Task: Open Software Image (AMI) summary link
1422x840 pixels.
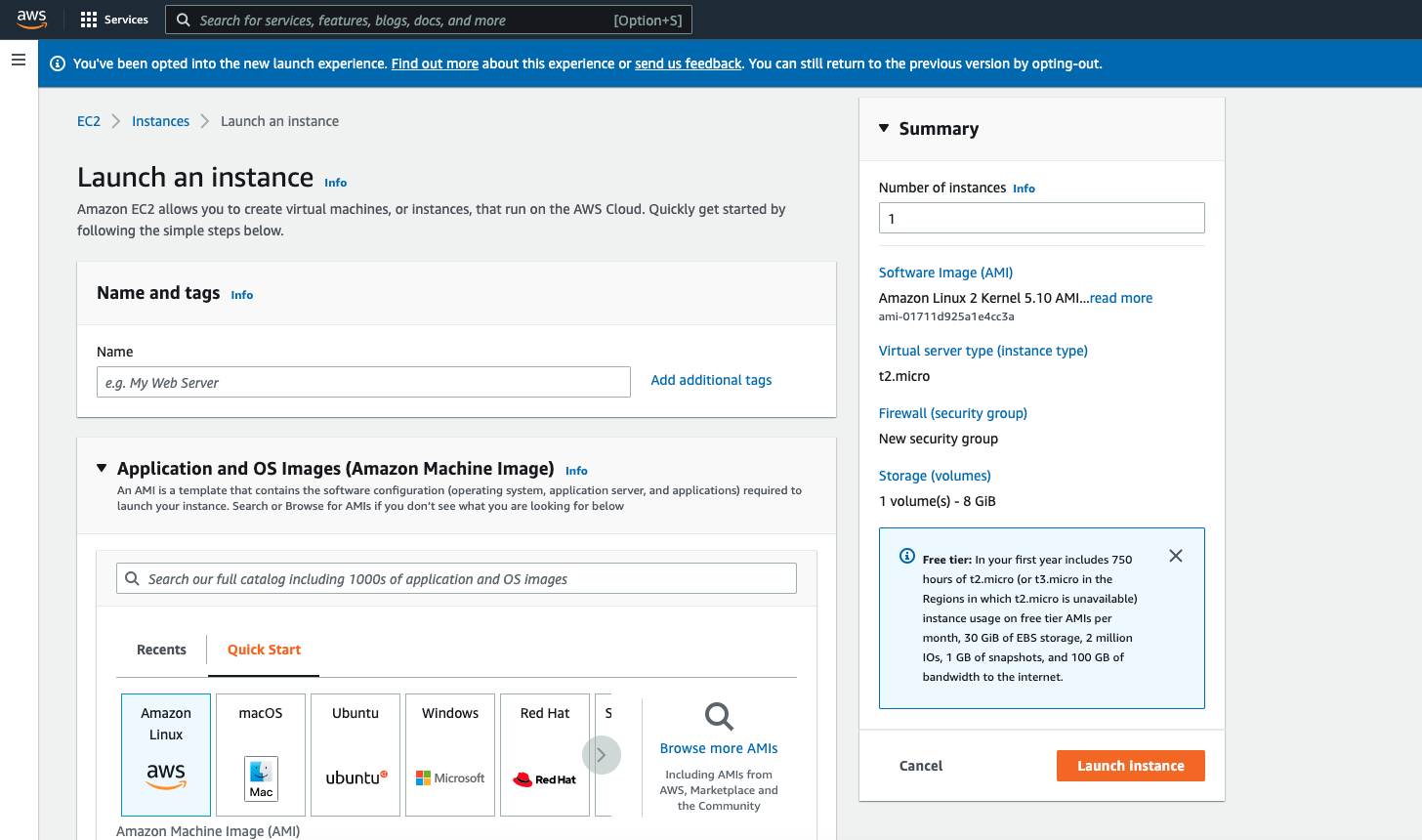Action: 945,273
